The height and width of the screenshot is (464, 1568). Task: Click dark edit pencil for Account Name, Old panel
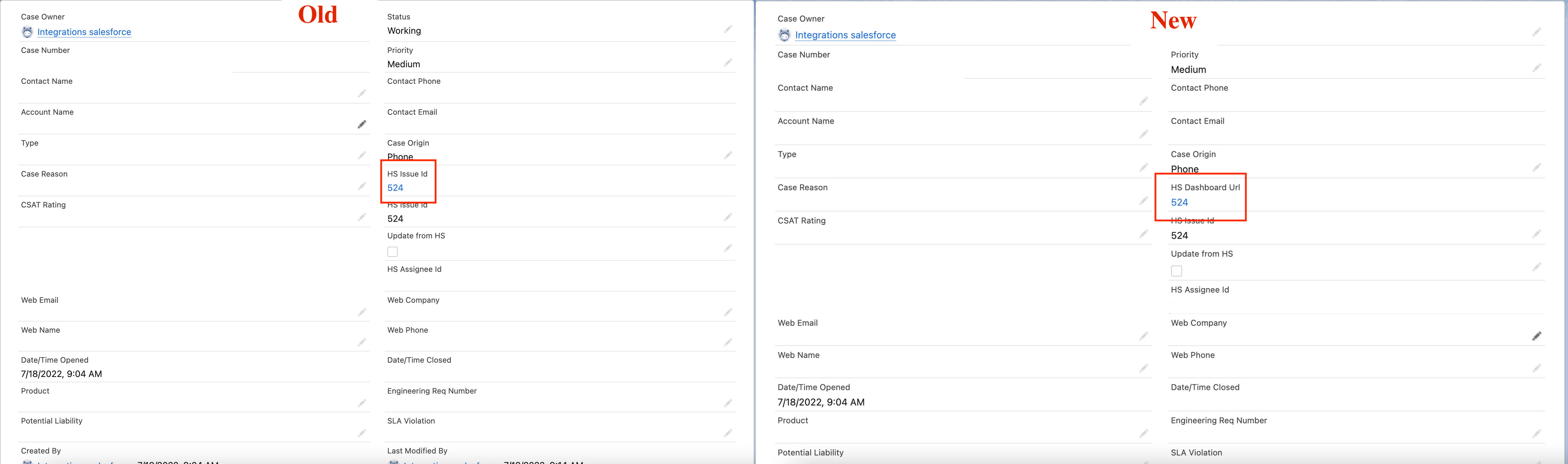coord(362,124)
